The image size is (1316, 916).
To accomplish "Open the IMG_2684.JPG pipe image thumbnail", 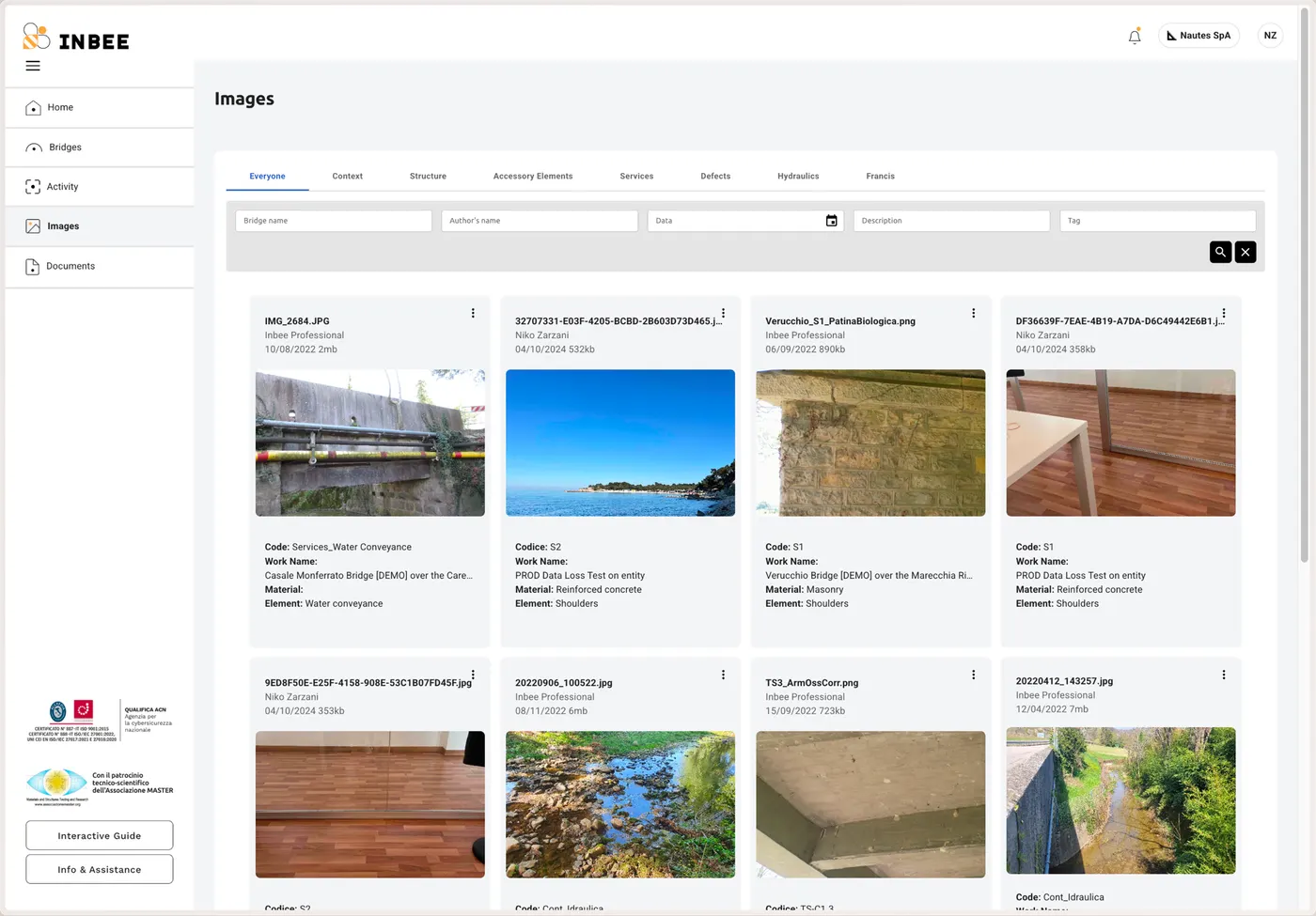I will (370, 442).
